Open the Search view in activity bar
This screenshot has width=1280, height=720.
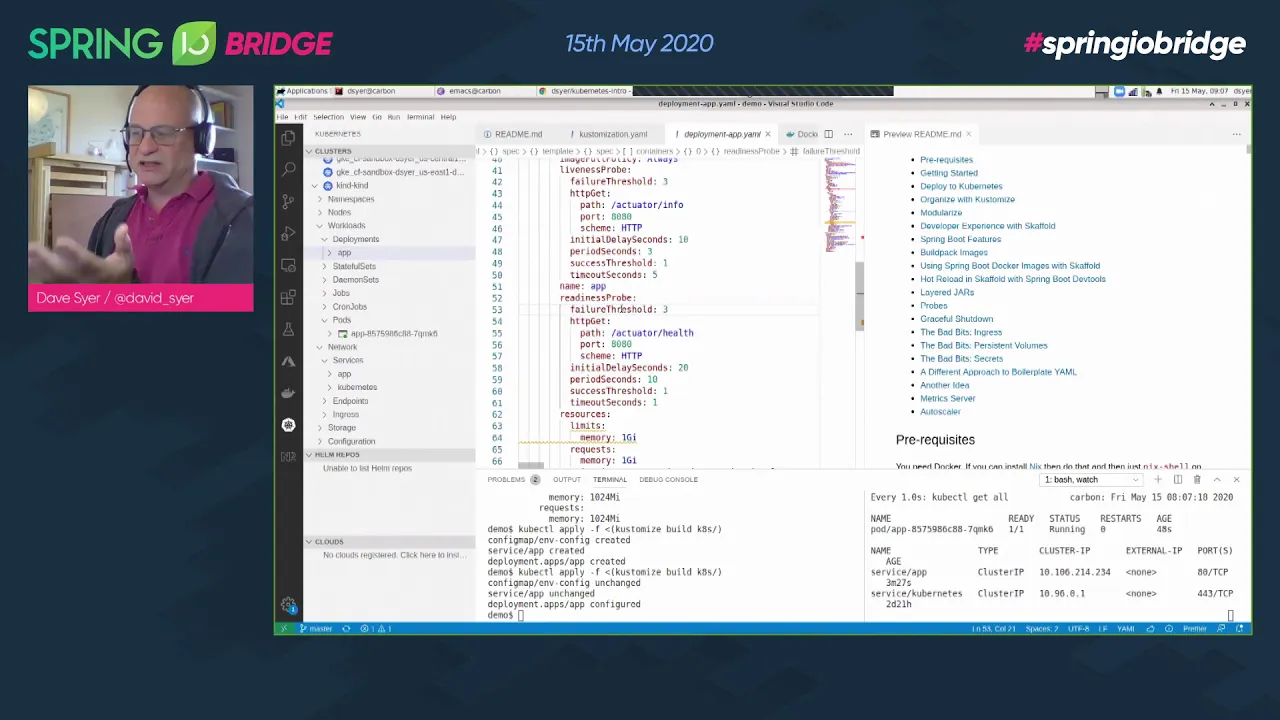288,170
